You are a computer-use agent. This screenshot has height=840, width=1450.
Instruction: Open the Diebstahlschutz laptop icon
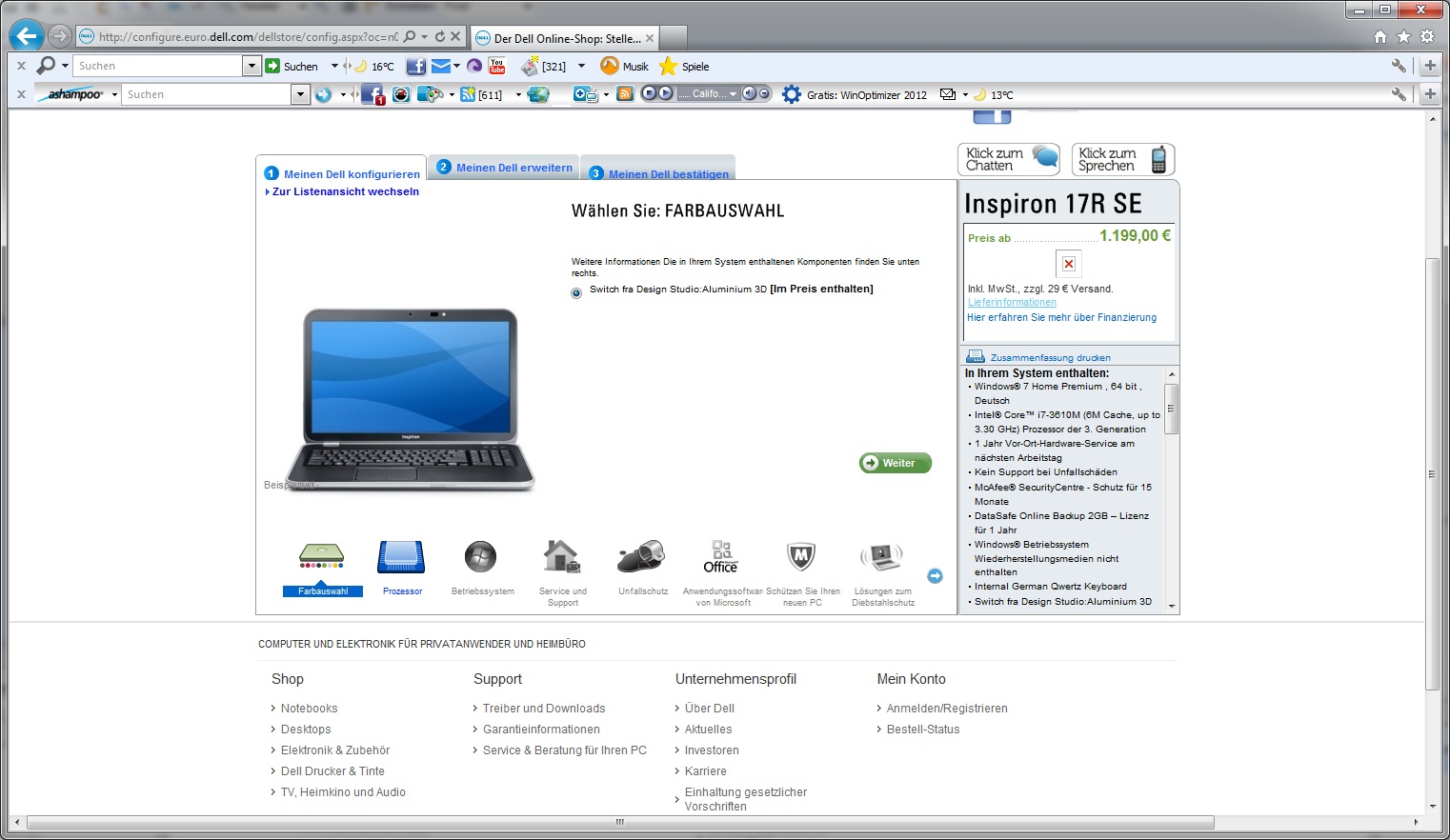point(881,556)
